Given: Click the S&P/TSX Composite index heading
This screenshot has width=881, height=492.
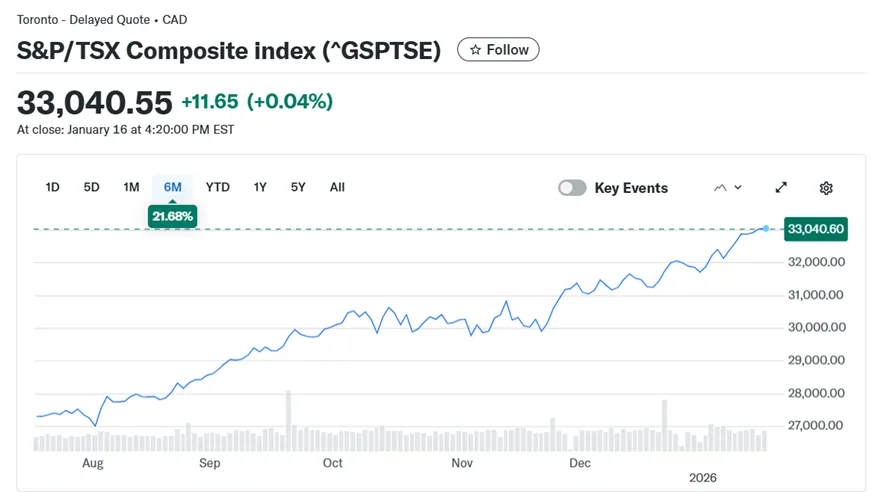Looking at the screenshot, I should 229,50.
